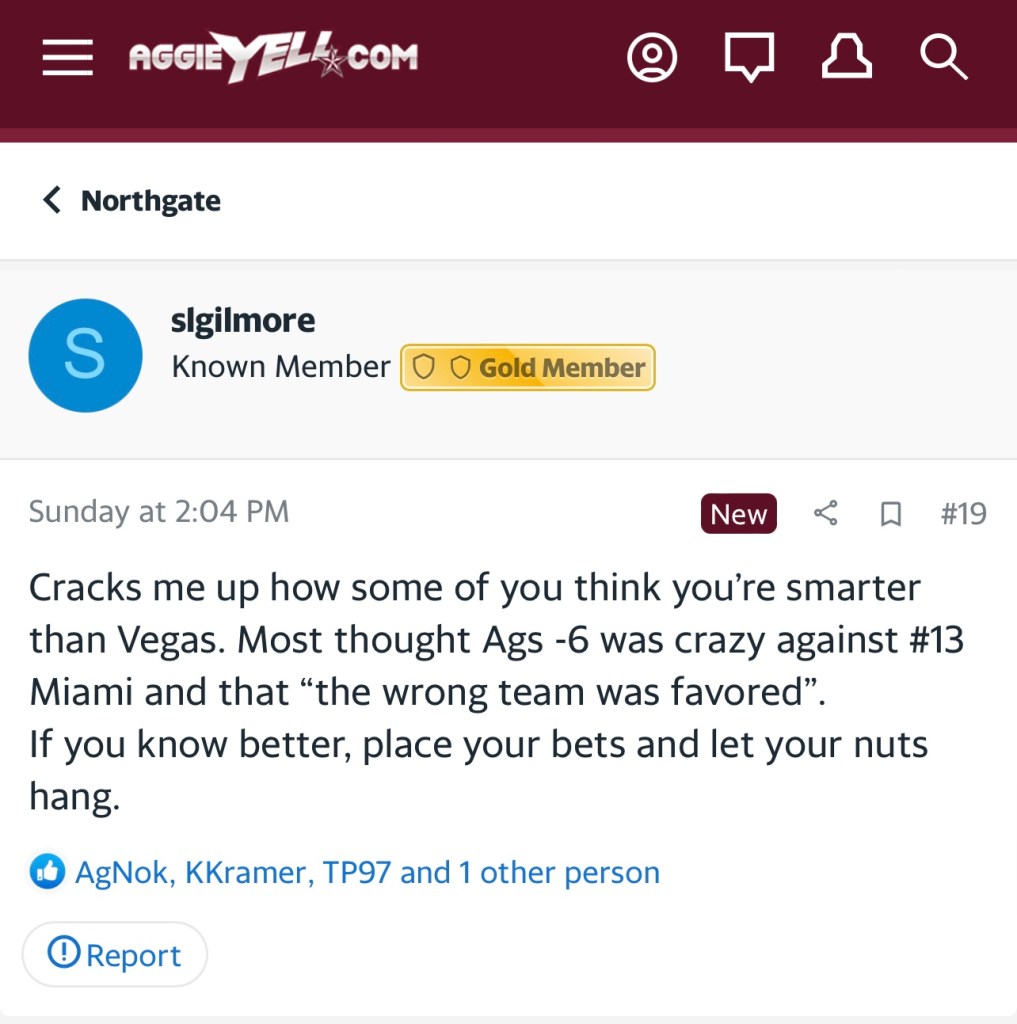Open KKramer's profile from likes list

pos(246,873)
